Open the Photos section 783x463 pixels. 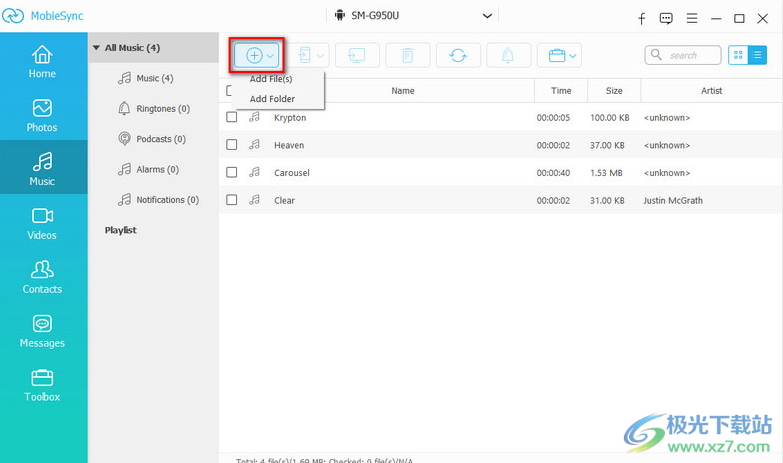42,115
